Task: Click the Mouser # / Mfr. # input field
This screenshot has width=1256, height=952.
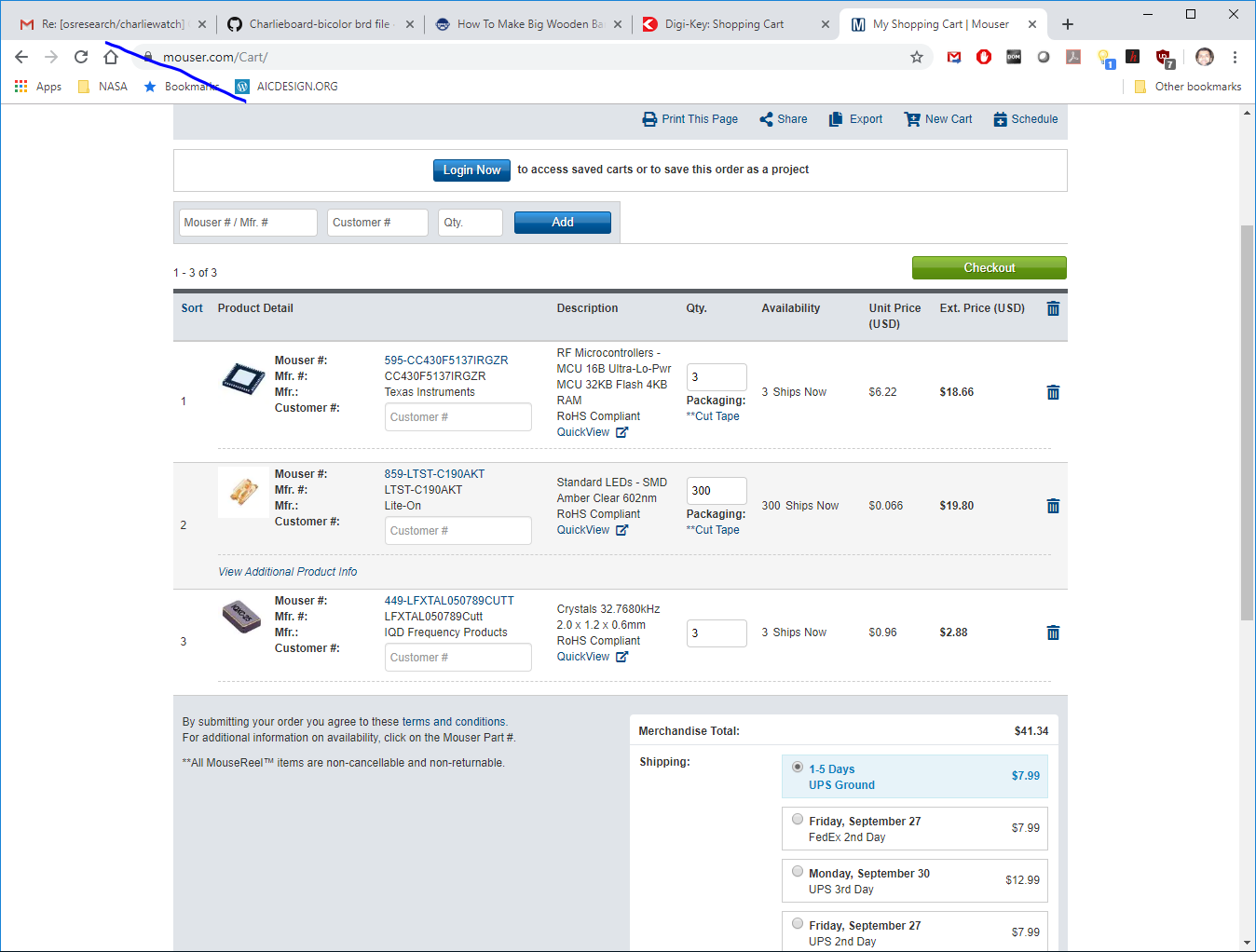Action: pyautogui.click(x=248, y=223)
